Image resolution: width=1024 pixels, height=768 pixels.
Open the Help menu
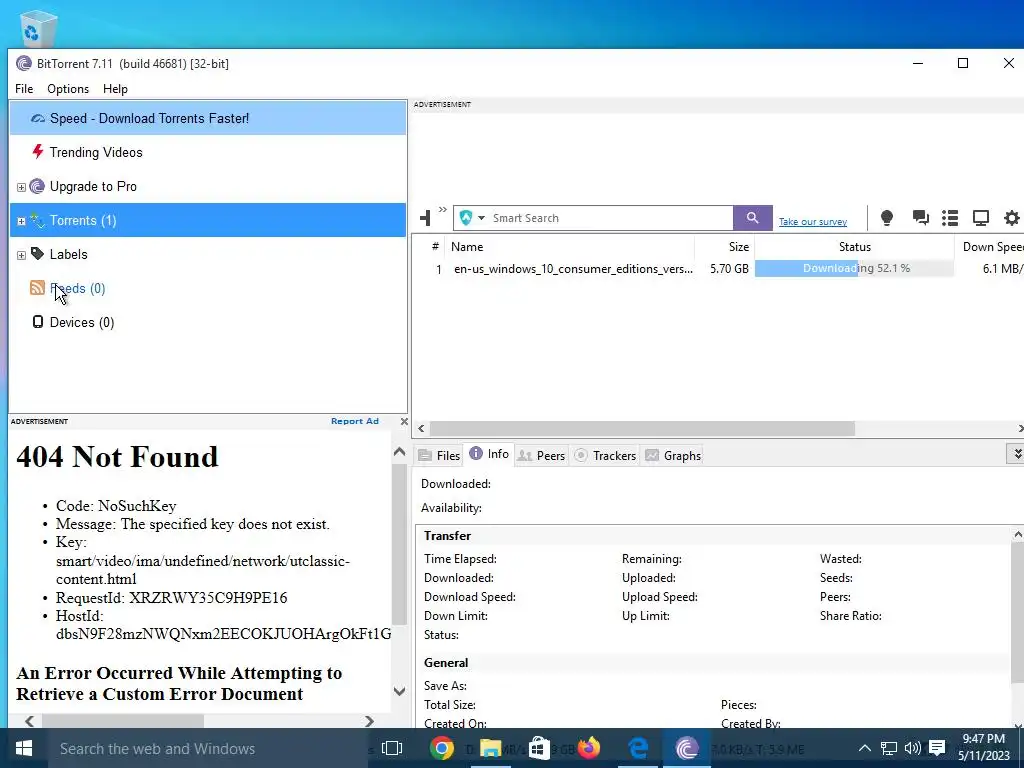pos(115,89)
